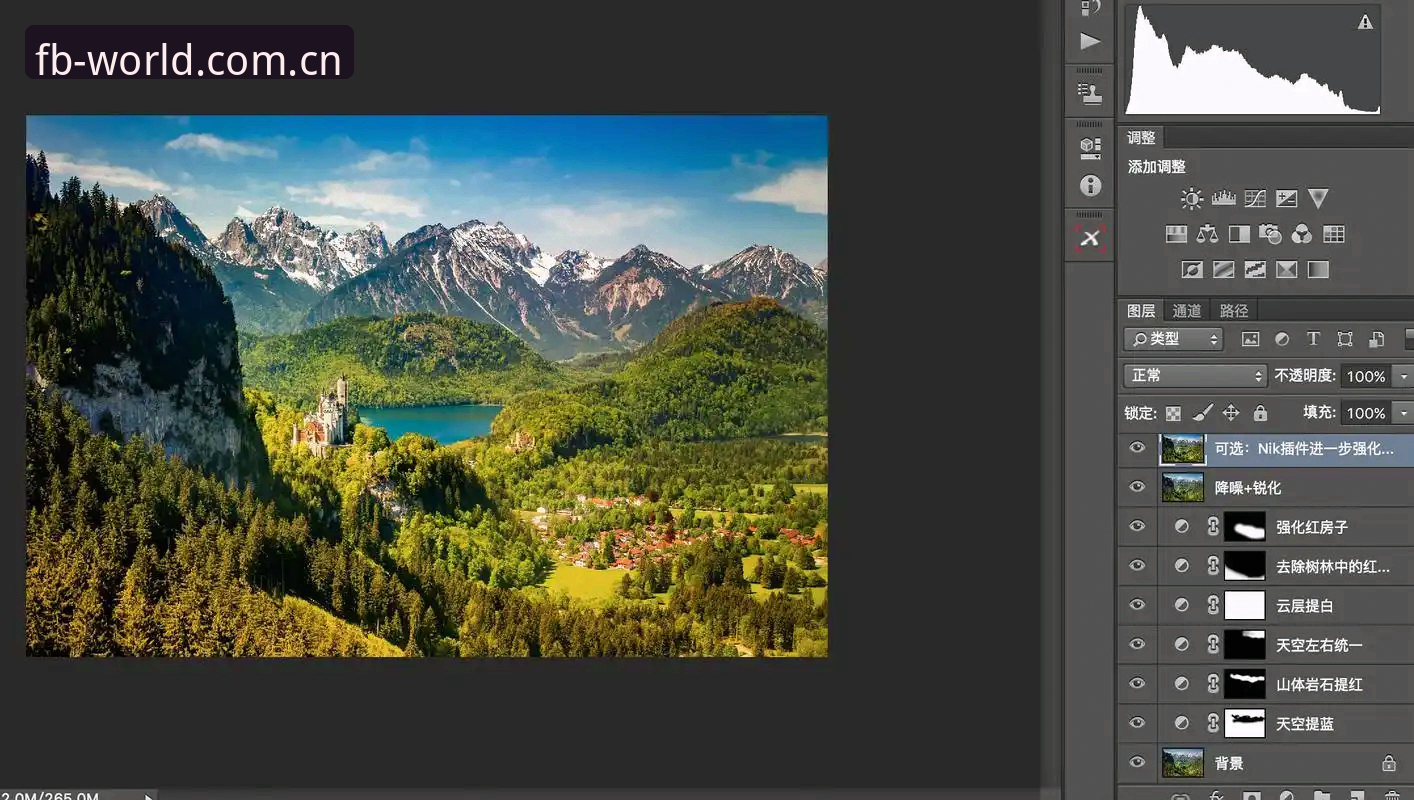Open the 正常 blend mode dropdown

pos(1196,376)
